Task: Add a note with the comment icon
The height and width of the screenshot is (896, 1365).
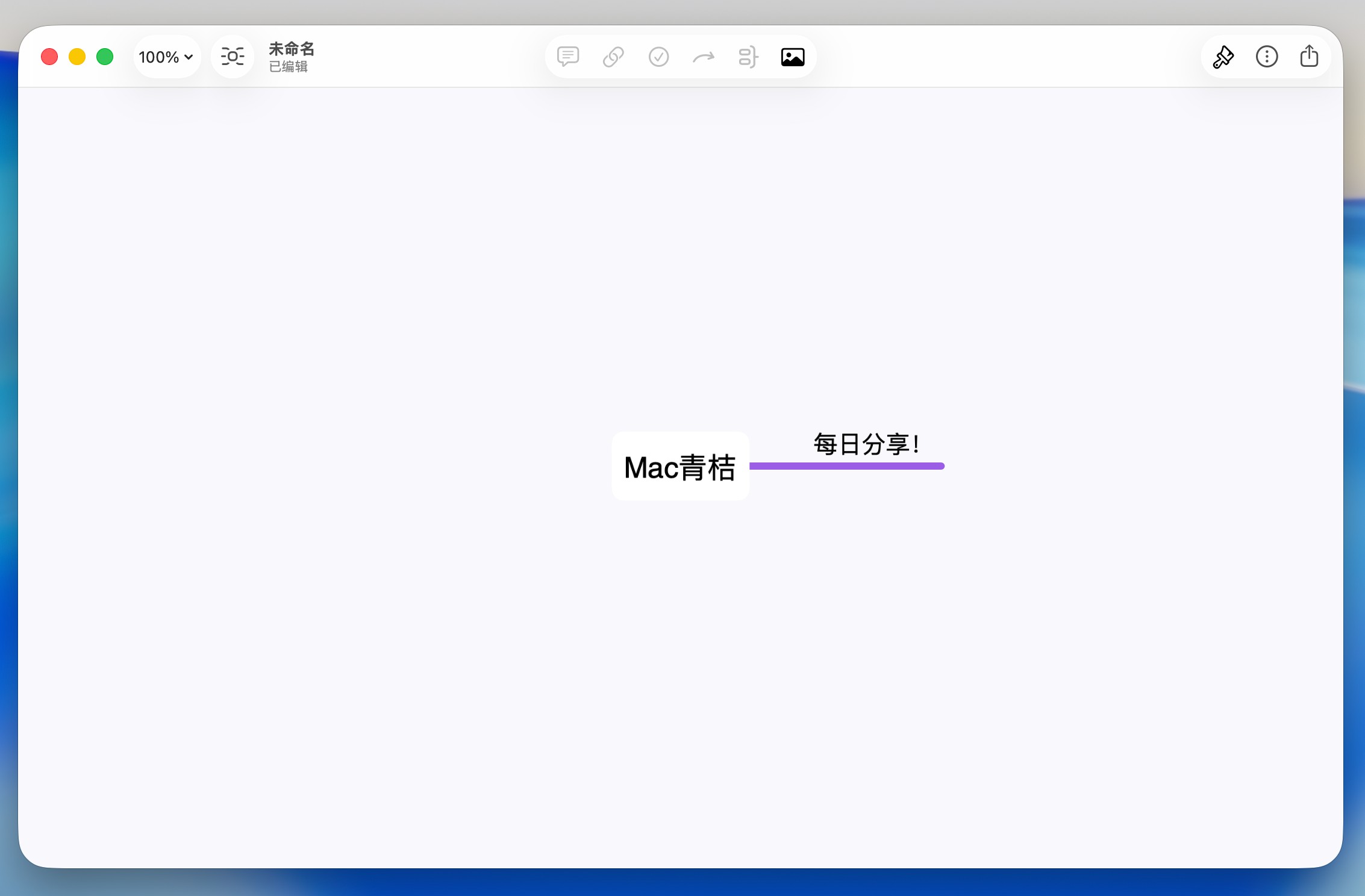Action: point(567,57)
